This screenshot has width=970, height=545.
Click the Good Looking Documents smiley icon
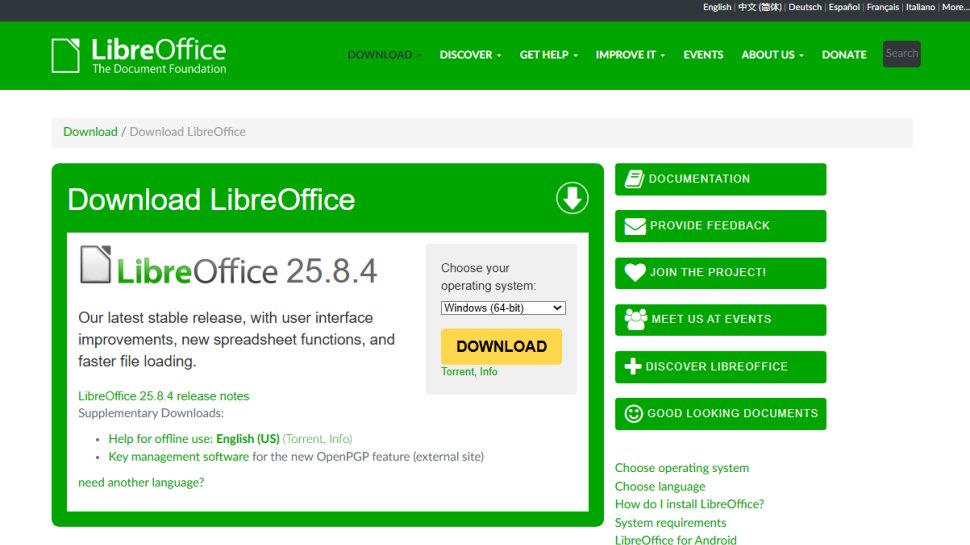coord(633,413)
